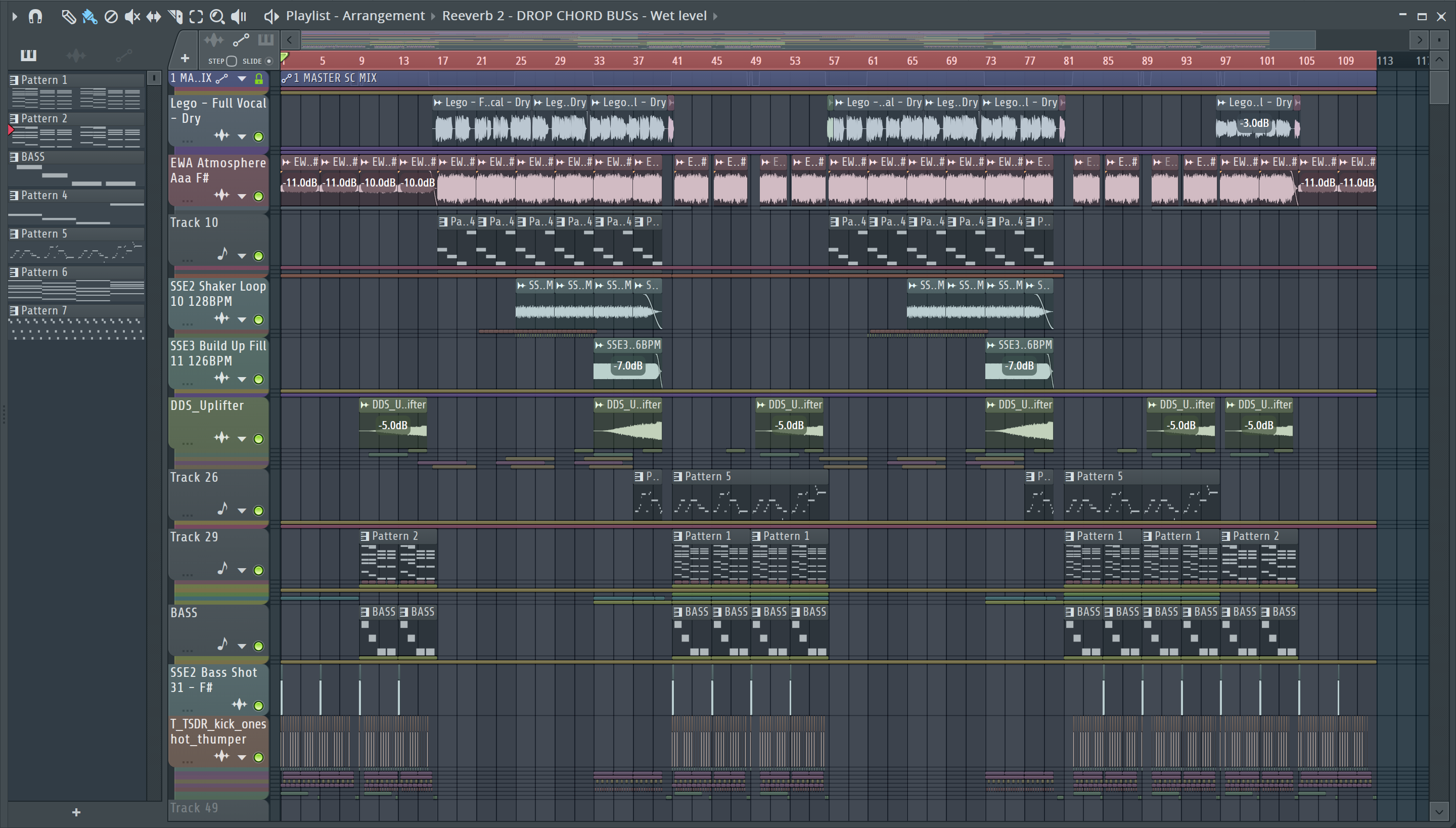Select Pattern 5 in the picker
Image resolution: width=1456 pixels, height=828 pixels.
click(76, 245)
